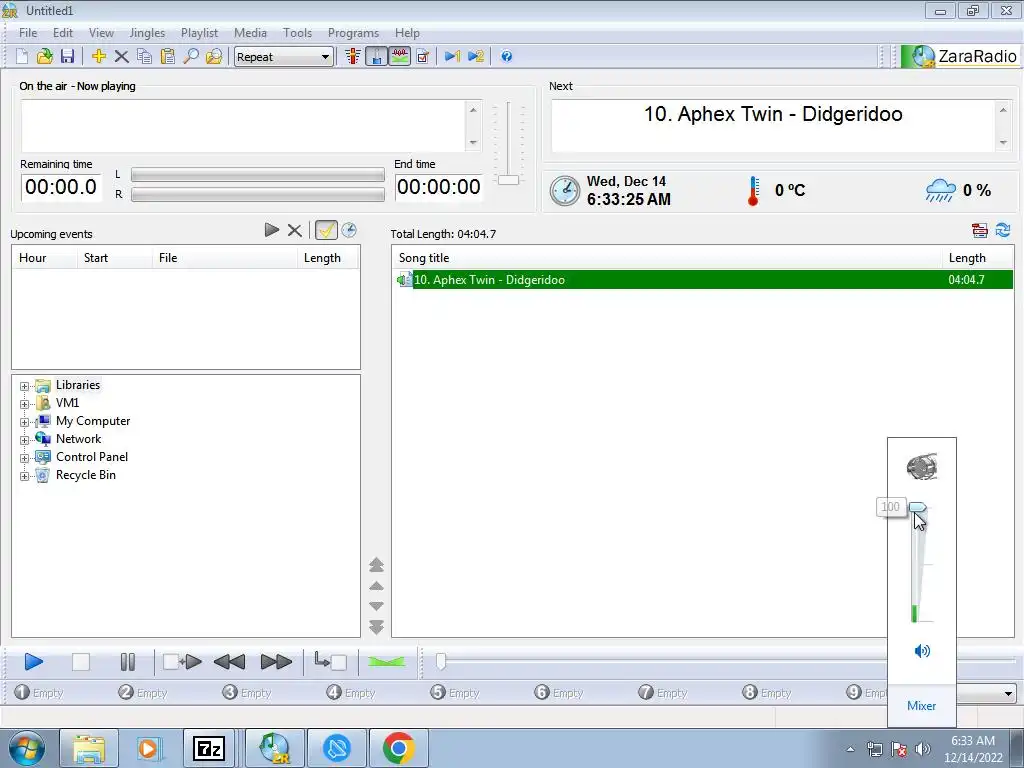Open folder search icon in toolbar
Viewport: 1024px width, 768px height.
point(214,57)
